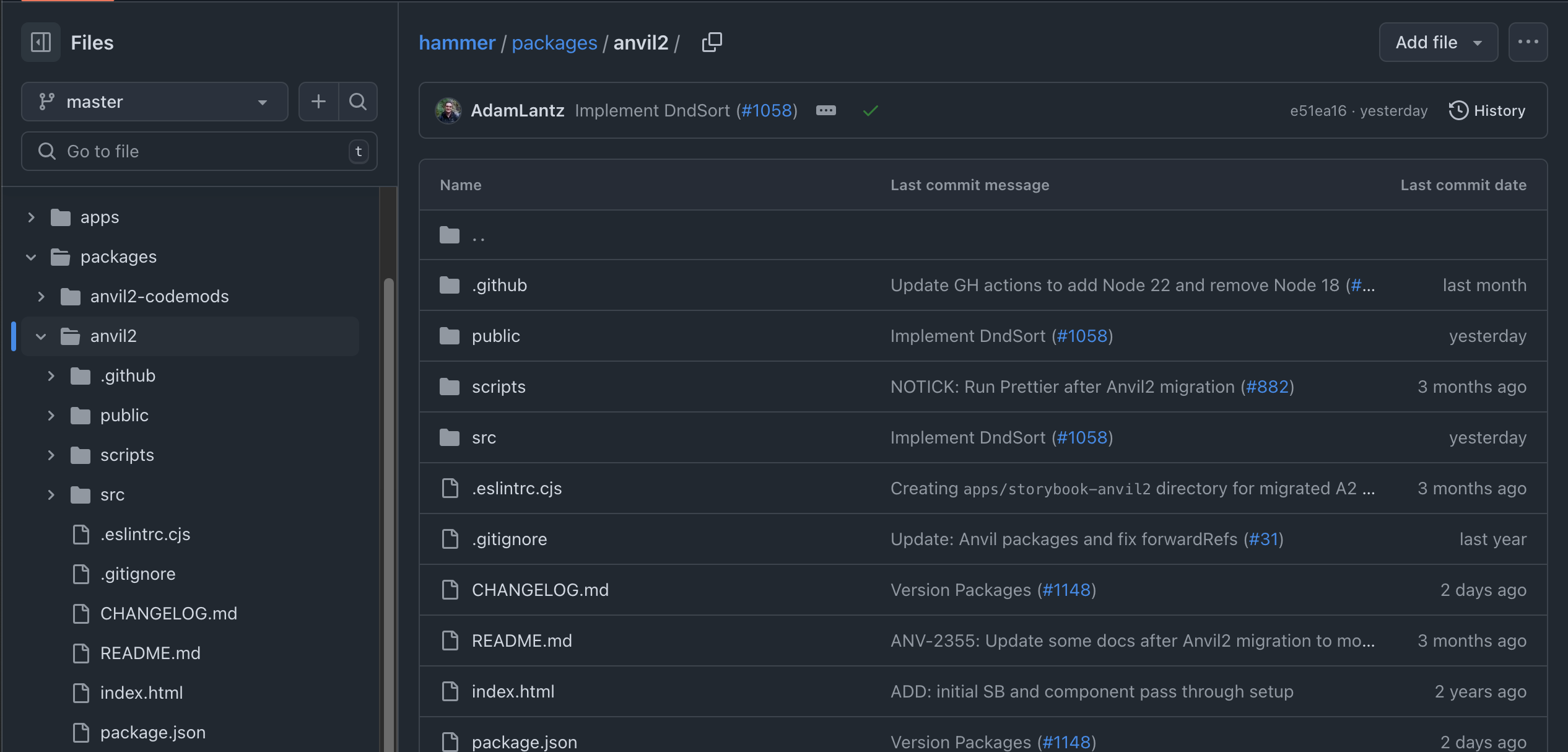
Task: Open the History clock link
Action: tap(1487, 111)
